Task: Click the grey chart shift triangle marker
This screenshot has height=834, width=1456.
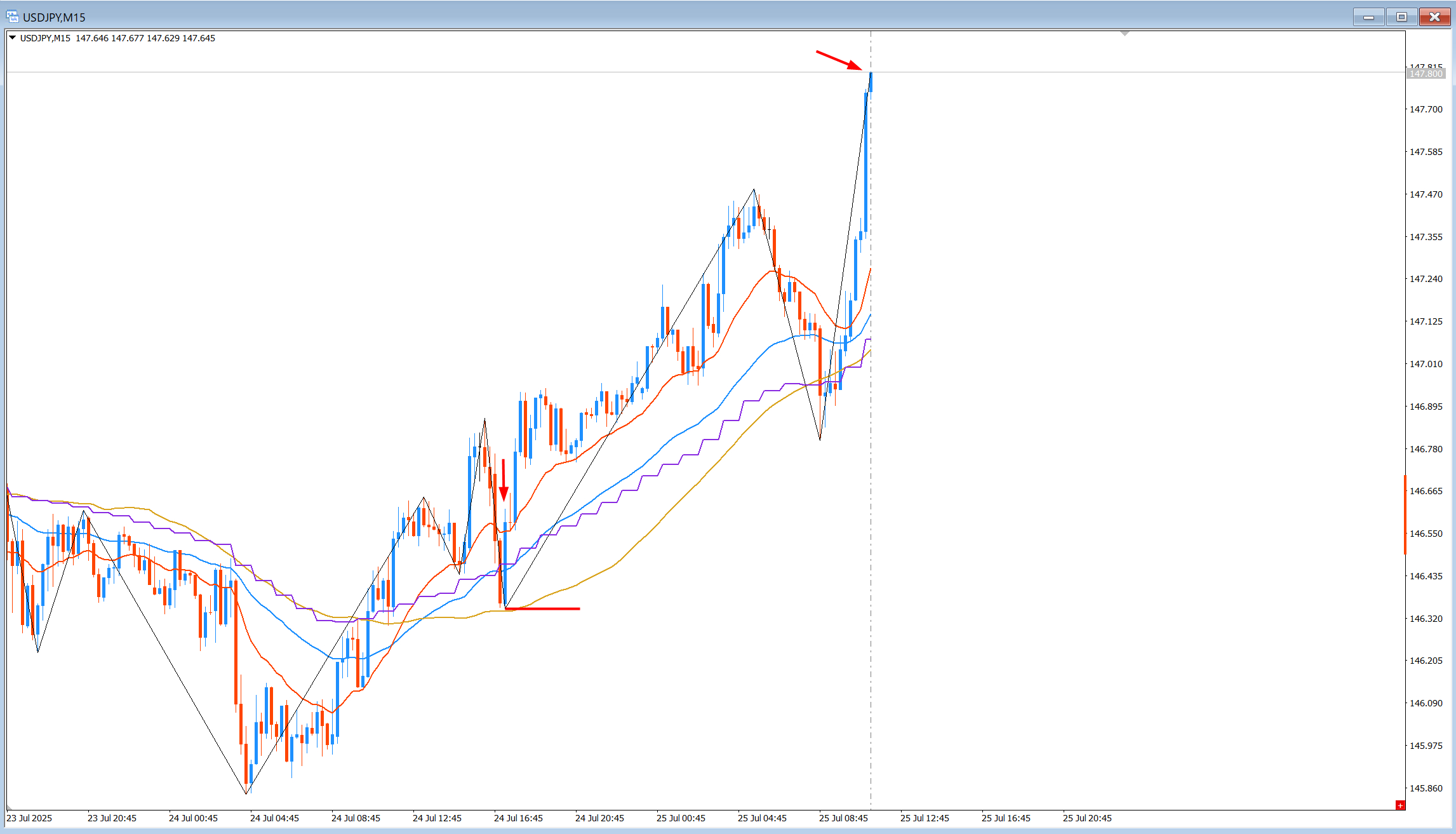Action: click(x=1125, y=33)
